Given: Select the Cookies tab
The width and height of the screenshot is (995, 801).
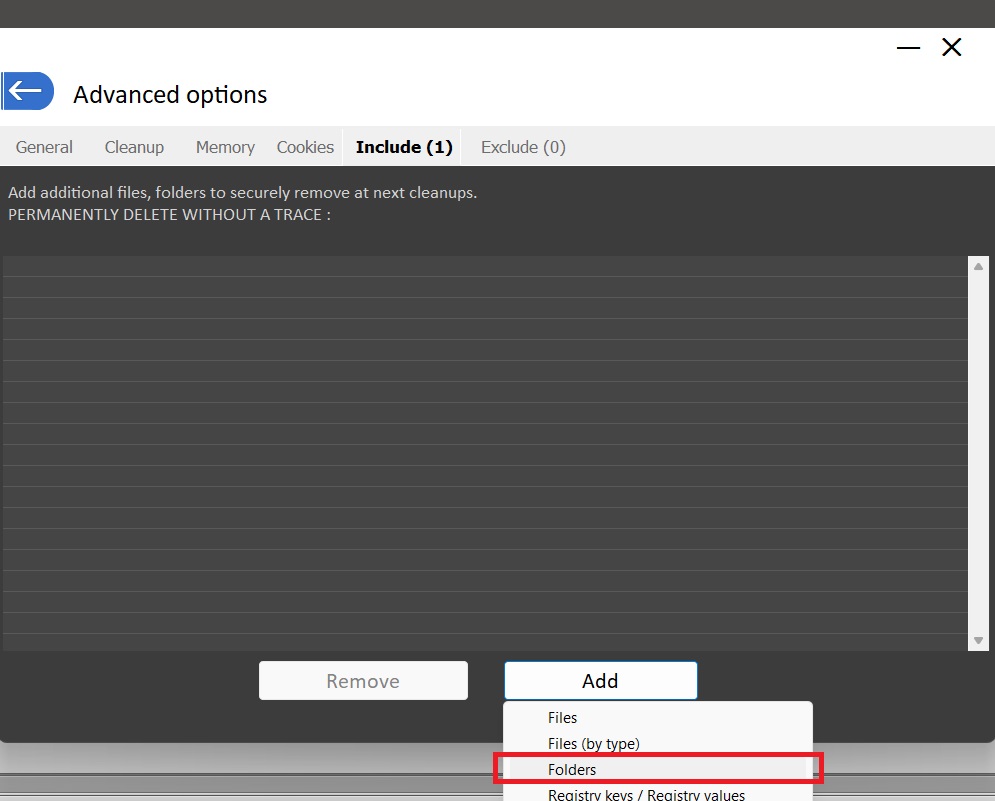Looking at the screenshot, I should pyautogui.click(x=305, y=147).
